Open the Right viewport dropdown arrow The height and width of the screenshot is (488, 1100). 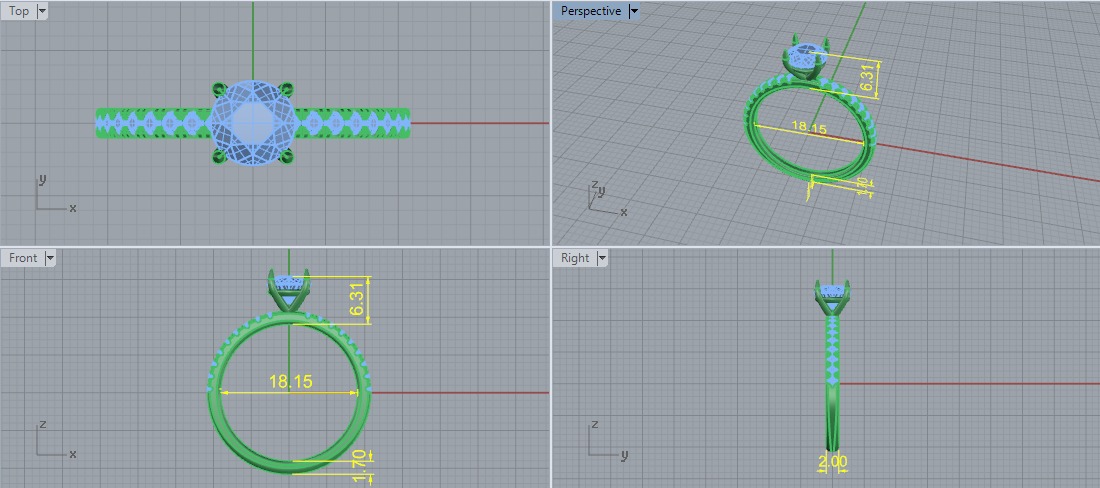pyautogui.click(x=602, y=258)
